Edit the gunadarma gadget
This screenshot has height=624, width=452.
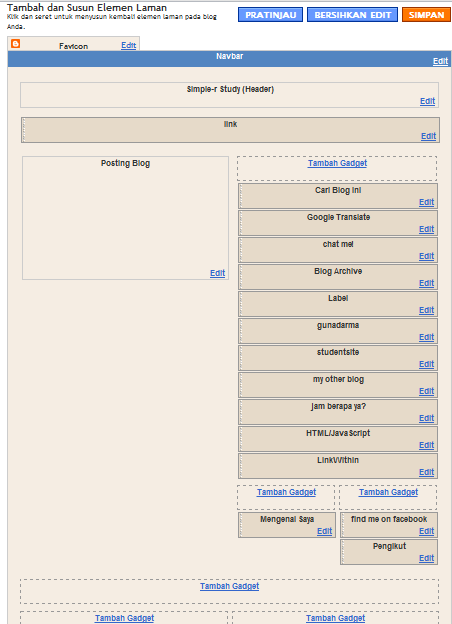tap(426, 337)
